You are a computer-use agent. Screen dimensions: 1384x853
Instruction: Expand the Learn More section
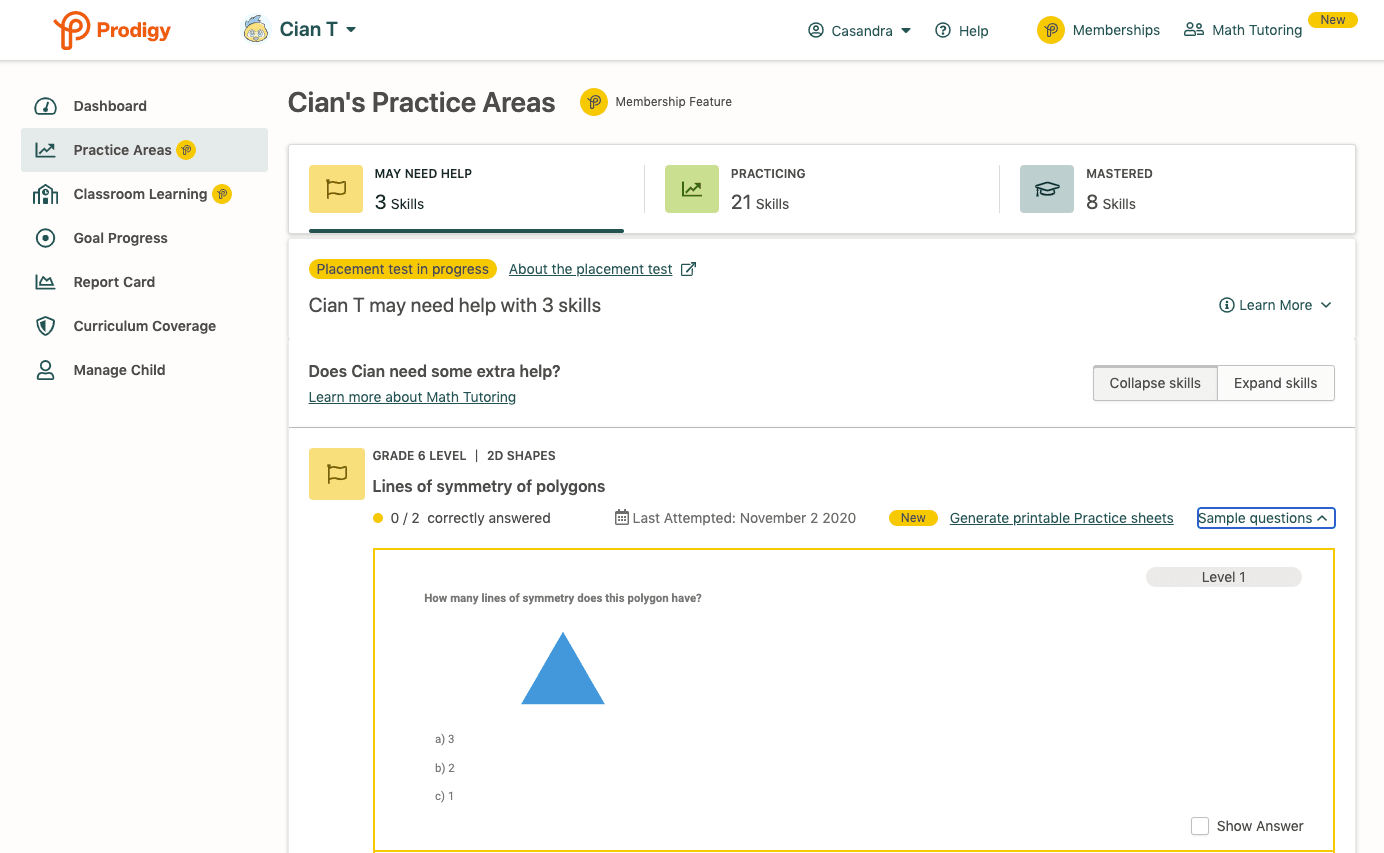pos(1275,305)
